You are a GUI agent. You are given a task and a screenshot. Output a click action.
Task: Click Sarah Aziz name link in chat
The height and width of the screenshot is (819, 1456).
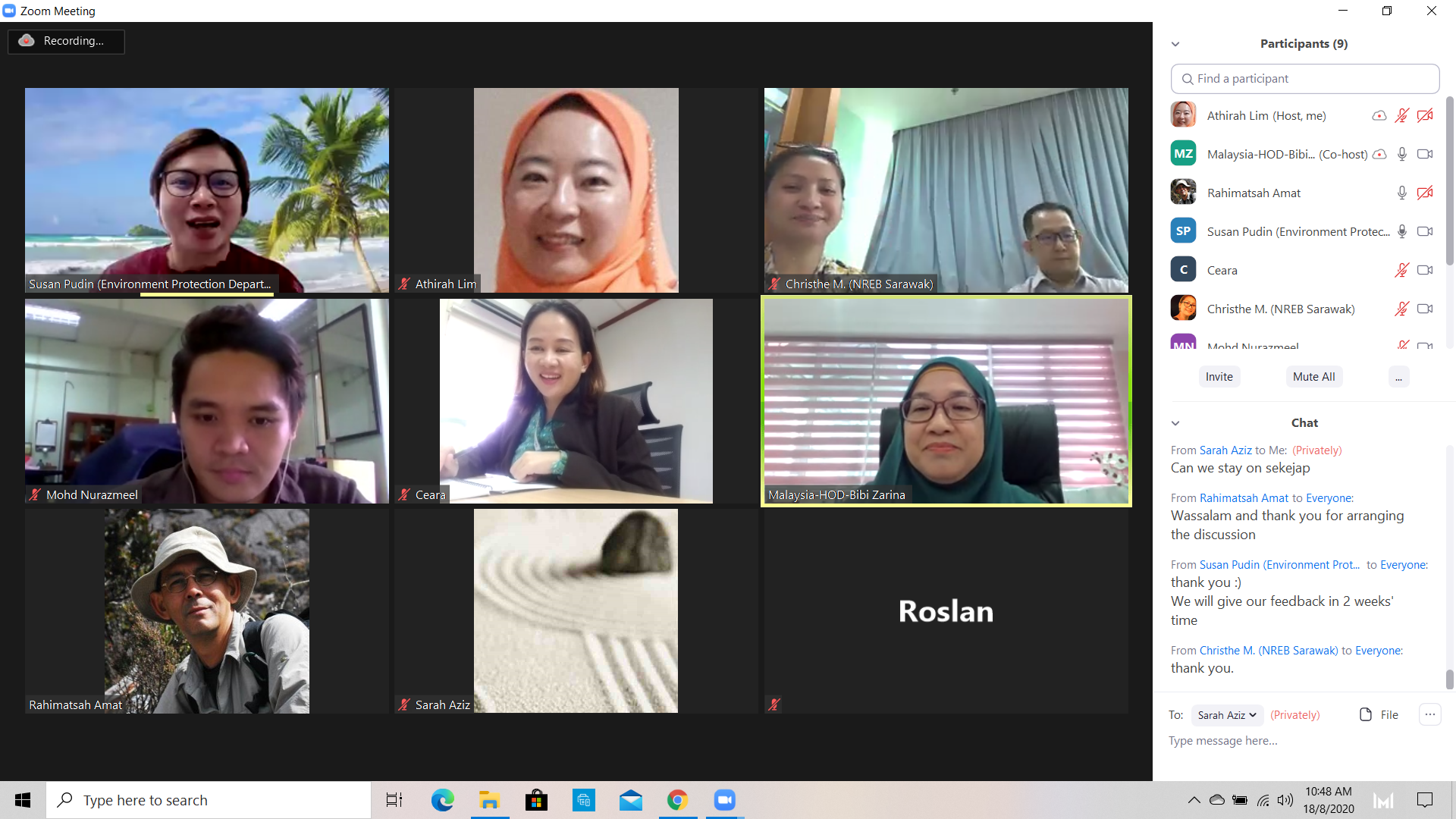(1225, 450)
